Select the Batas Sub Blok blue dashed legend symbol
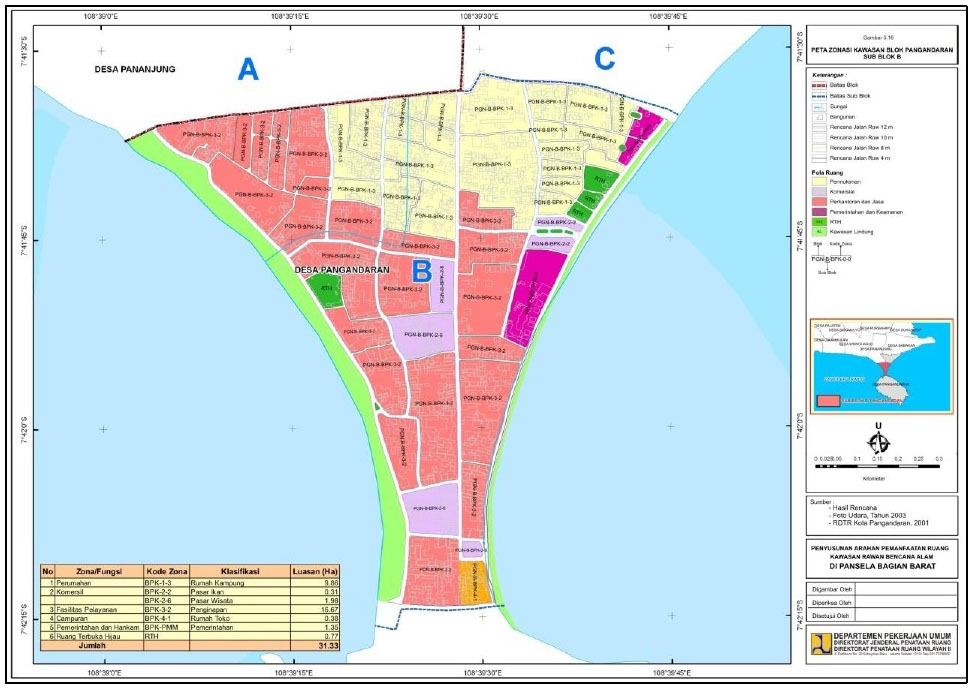 [820, 96]
